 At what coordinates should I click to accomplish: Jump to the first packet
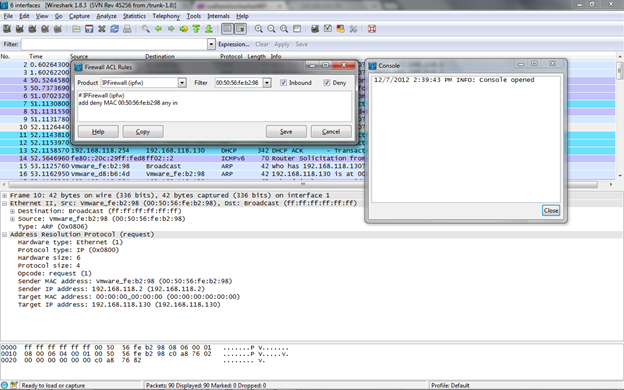[x=196, y=29]
